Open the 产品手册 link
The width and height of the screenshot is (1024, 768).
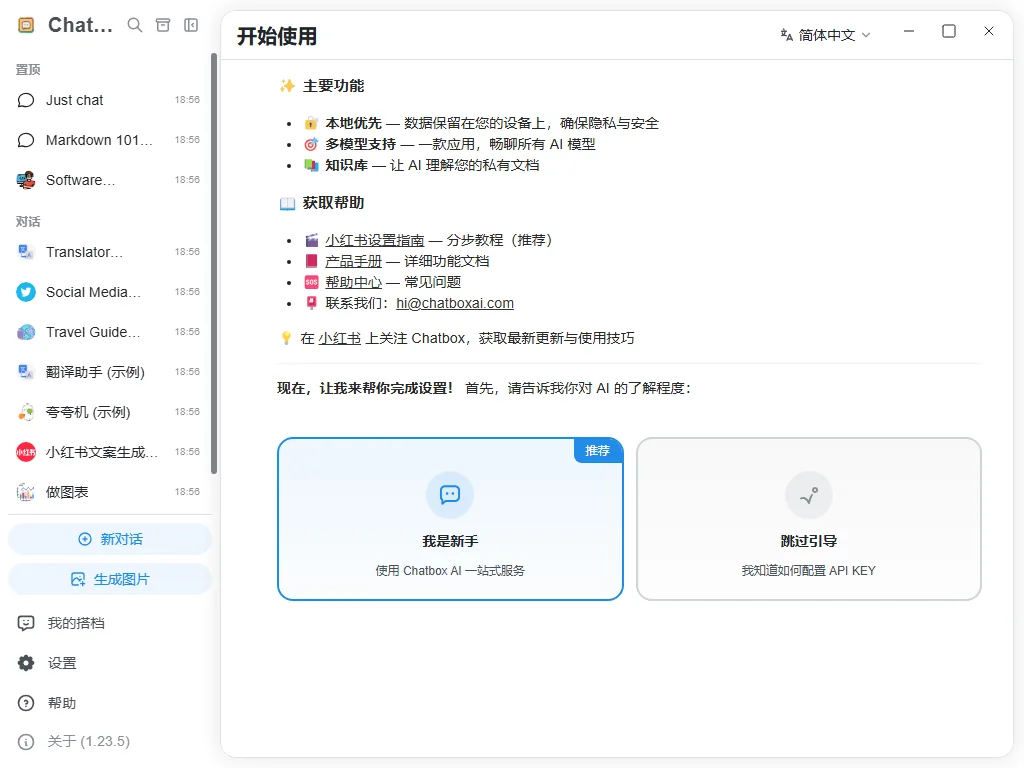[353, 261]
